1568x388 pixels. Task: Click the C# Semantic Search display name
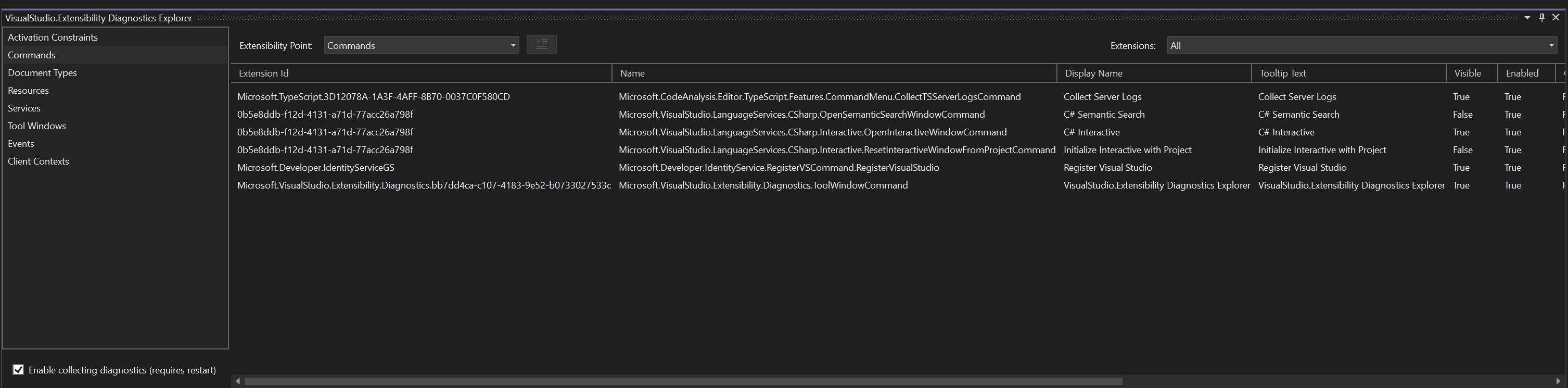[1104, 115]
